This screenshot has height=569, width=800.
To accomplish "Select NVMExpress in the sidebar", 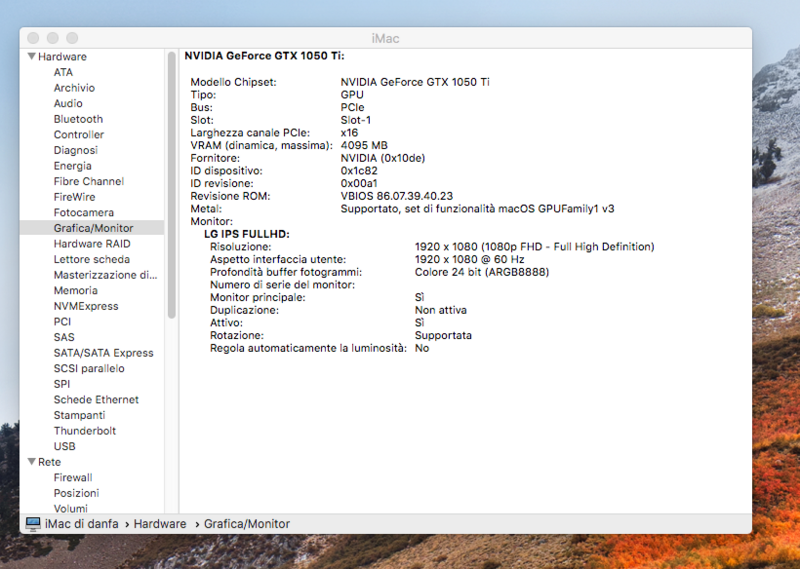I will (x=86, y=306).
